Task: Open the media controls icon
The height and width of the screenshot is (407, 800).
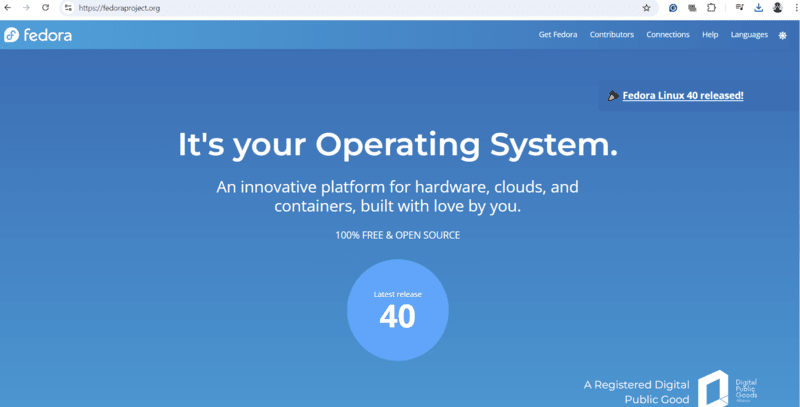Action: 739,8
